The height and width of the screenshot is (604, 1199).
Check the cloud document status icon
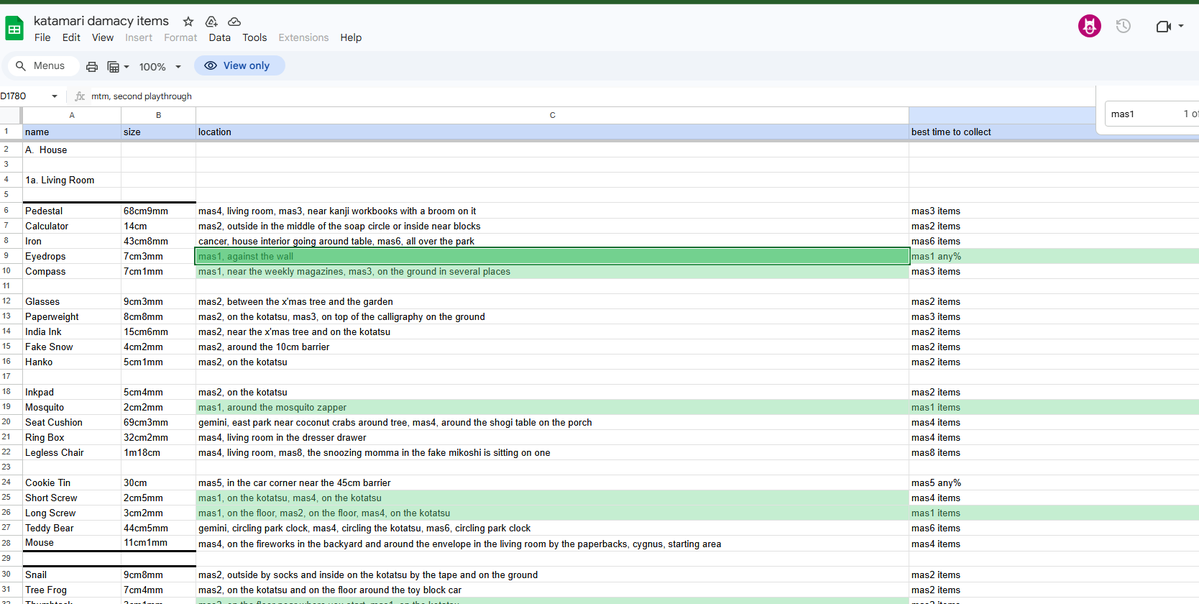pos(235,21)
